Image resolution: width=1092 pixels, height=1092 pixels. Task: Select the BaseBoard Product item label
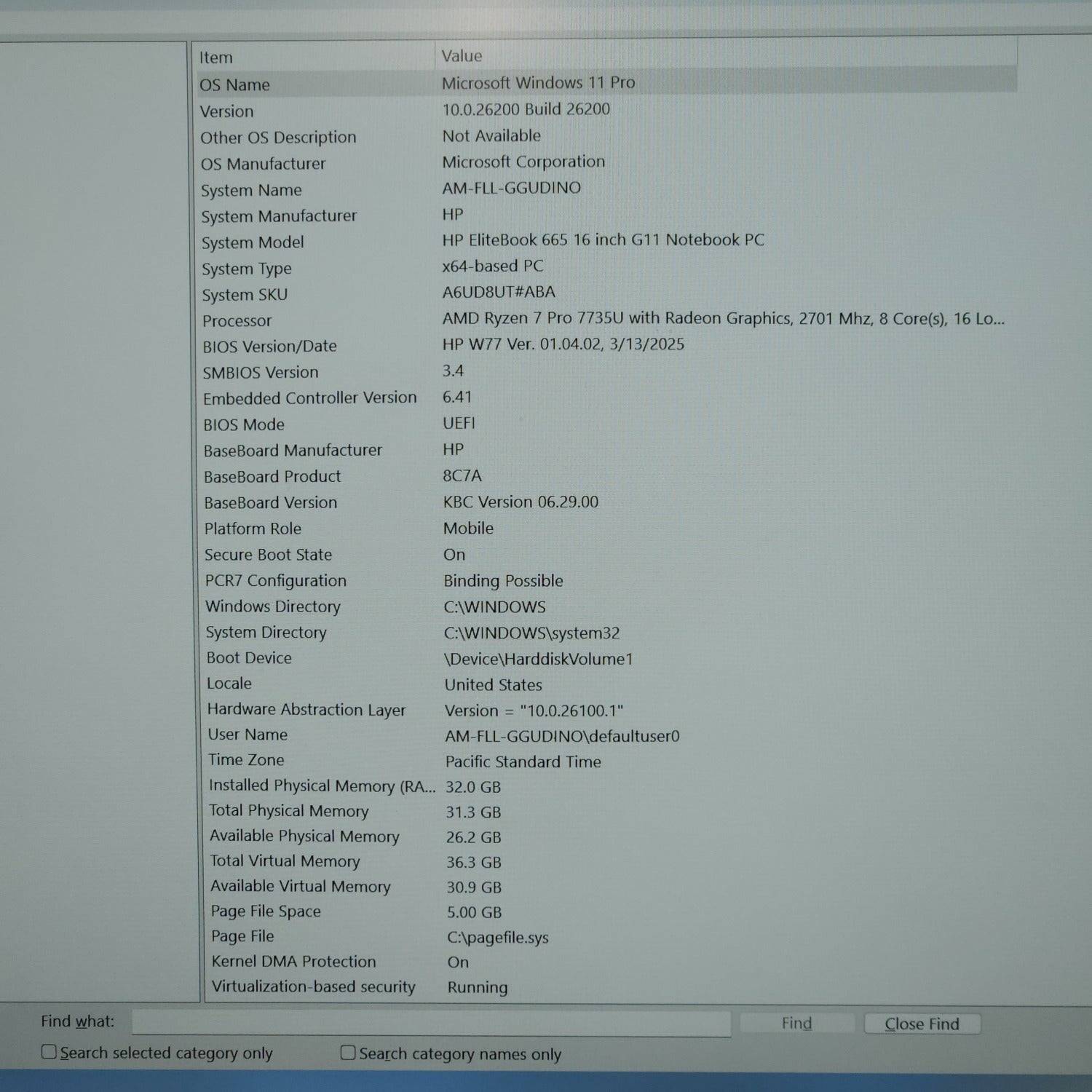coord(272,477)
